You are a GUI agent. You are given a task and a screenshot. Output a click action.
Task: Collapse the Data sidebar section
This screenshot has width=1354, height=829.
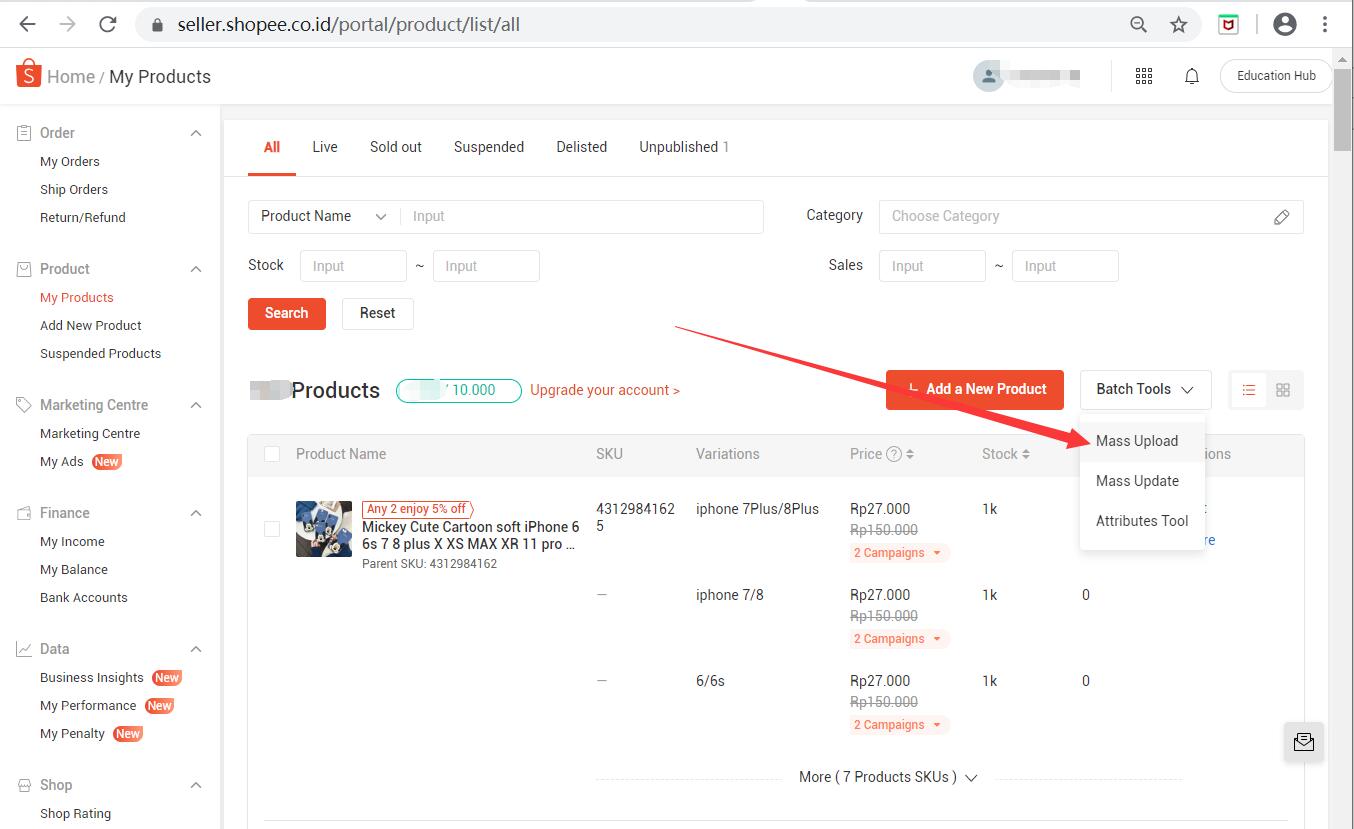pos(196,649)
